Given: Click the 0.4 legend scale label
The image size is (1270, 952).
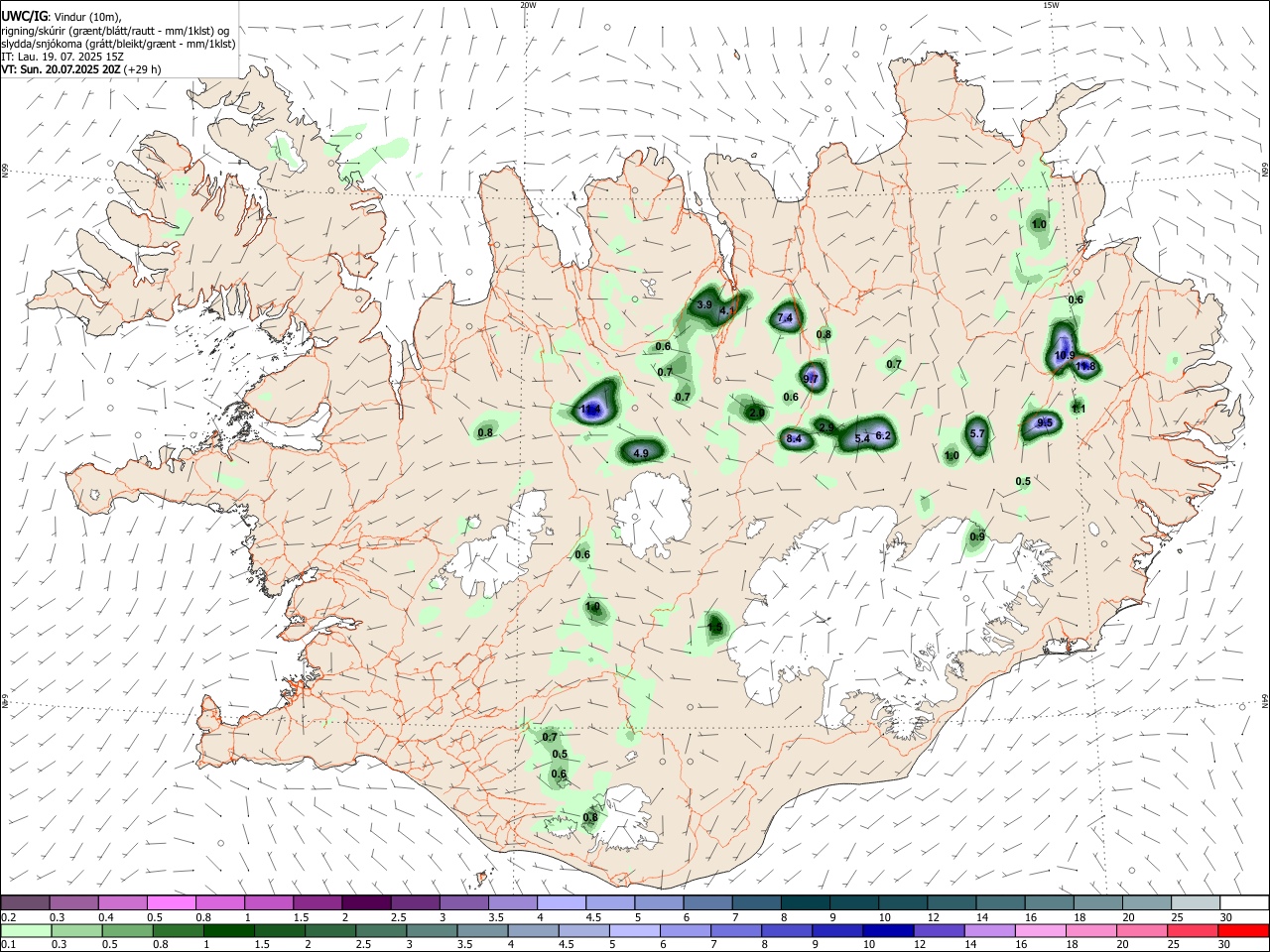Looking at the screenshot, I should (x=105, y=917).
